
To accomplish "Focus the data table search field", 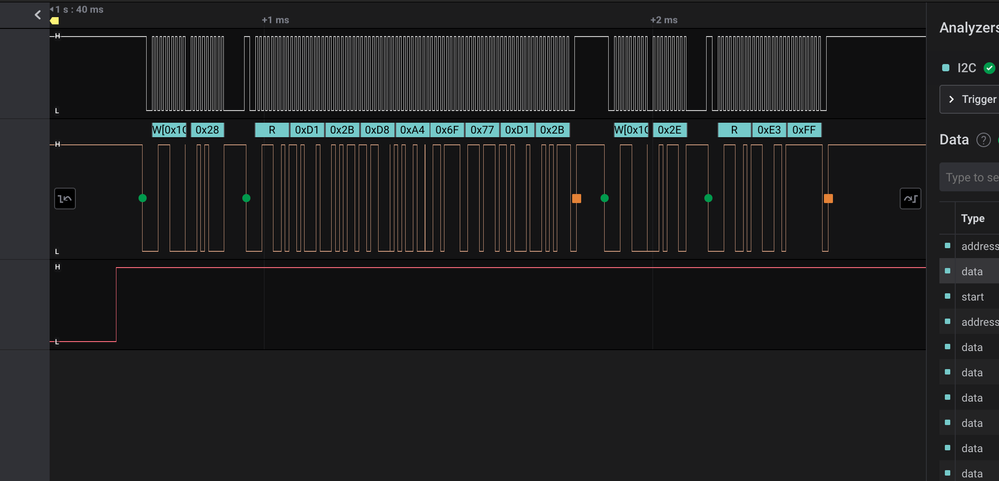I will tap(969, 177).
